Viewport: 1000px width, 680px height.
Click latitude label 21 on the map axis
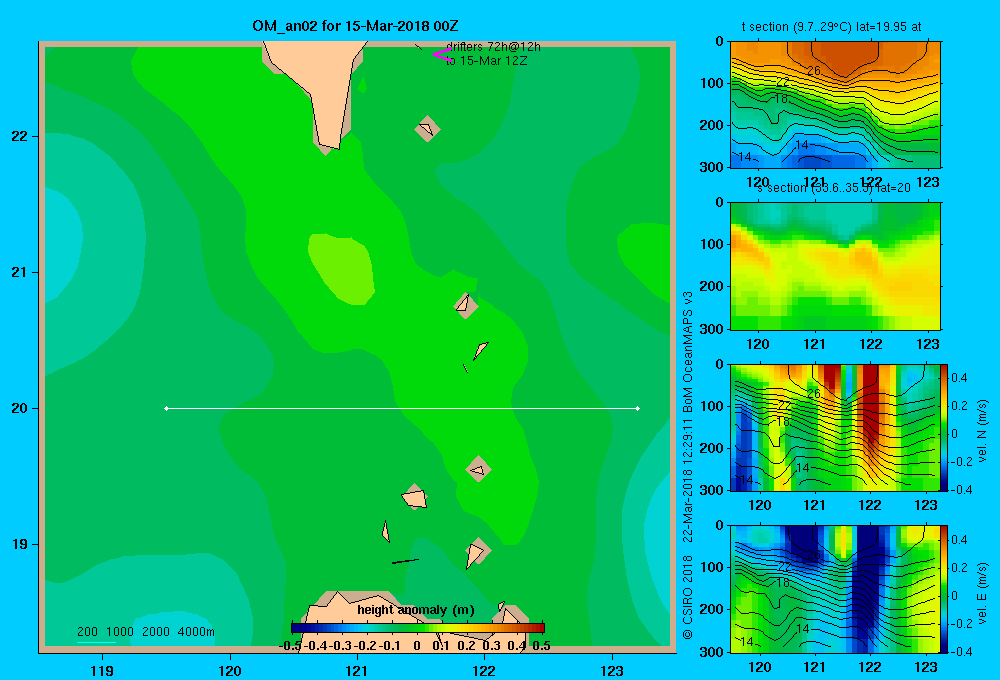coord(20,272)
